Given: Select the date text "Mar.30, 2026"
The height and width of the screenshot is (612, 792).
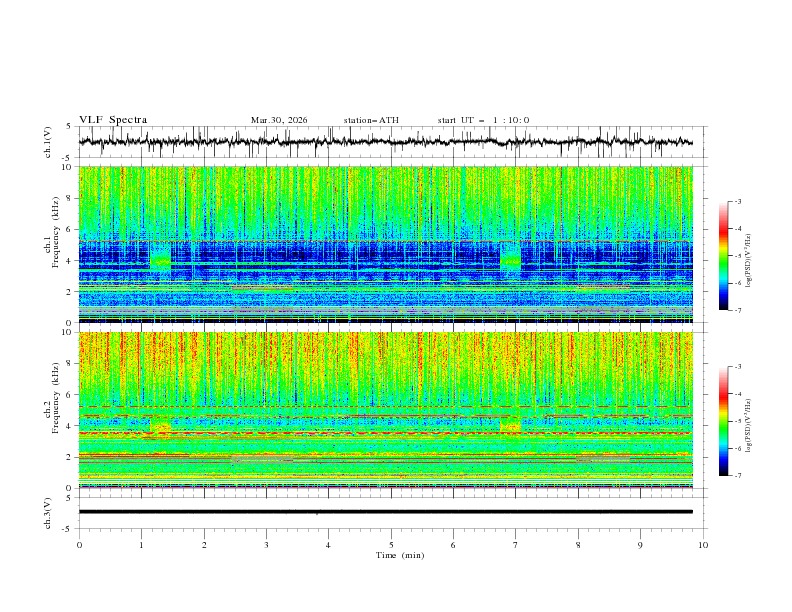Looking at the screenshot, I should point(279,120).
